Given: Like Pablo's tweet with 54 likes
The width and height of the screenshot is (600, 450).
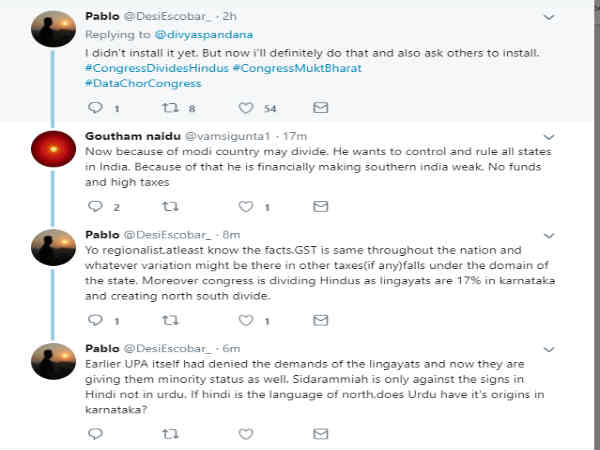Looking at the screenshot, I should tap(246, 107).
